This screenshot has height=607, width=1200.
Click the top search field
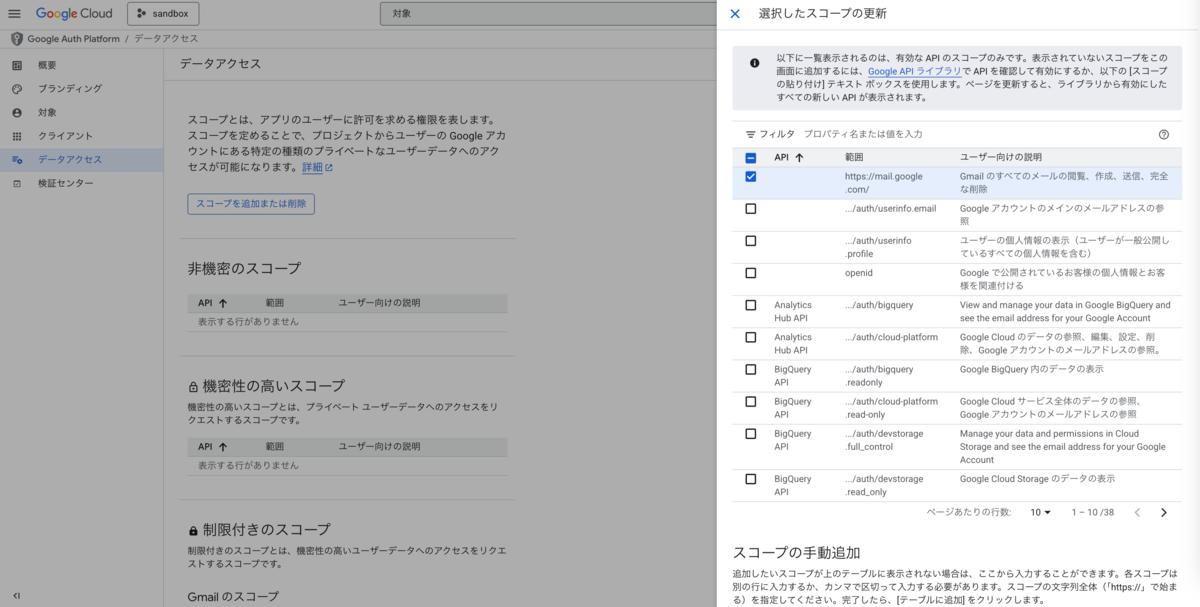tap(548, 14)
